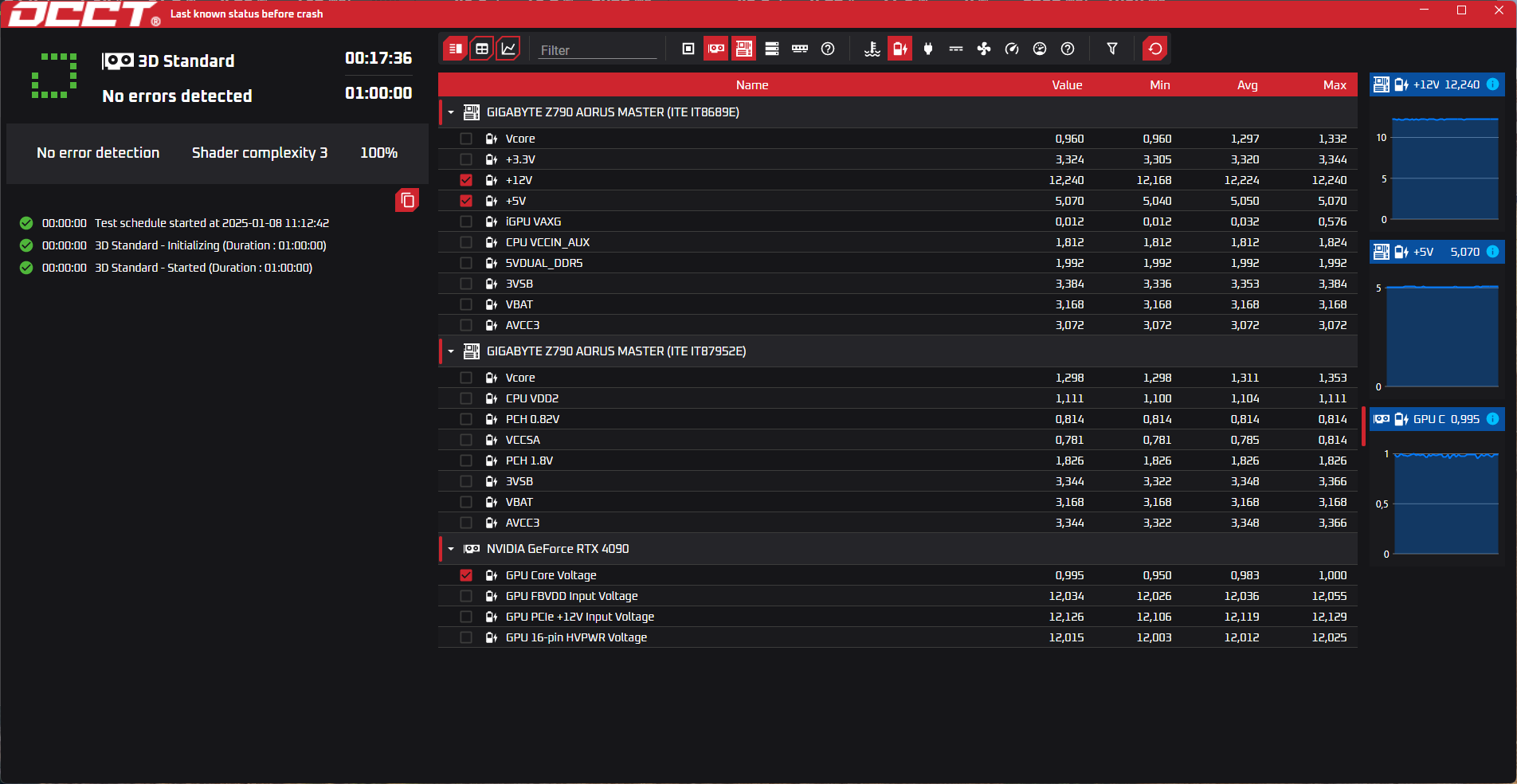Click the red reset min/max button

click(1155, 49)
